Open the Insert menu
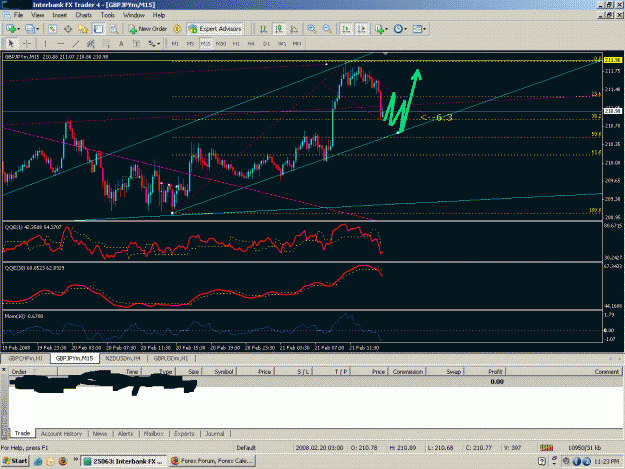The width and height of the screenshot is (625, 469). tap(60, 15)
